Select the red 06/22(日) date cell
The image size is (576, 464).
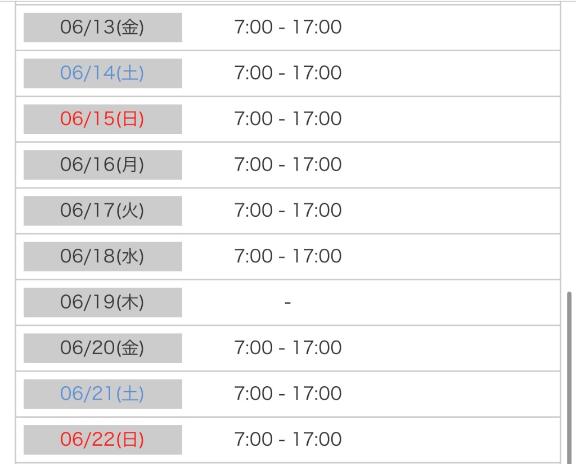click(x=103, y=440)
